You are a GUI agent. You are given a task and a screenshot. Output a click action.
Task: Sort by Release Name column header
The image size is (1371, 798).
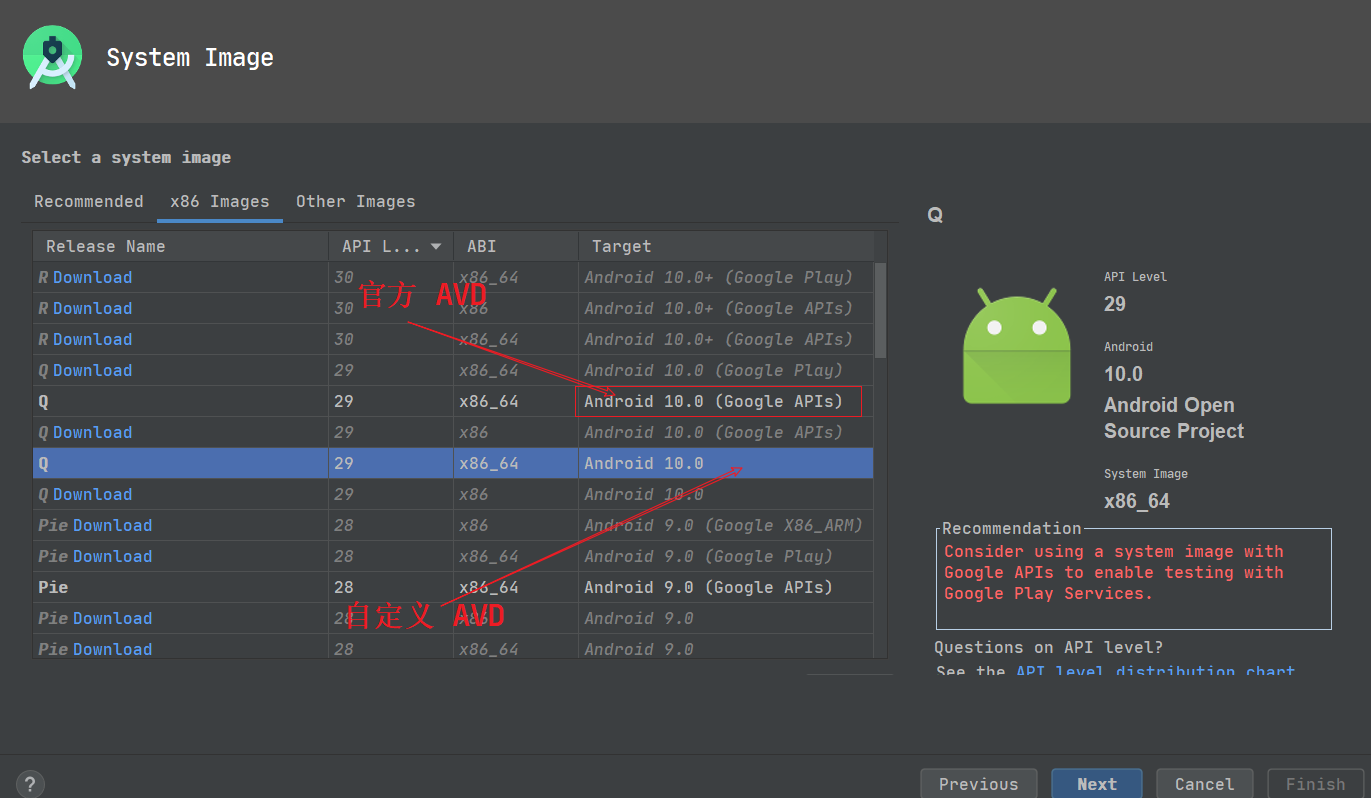(x=181, y=246)
